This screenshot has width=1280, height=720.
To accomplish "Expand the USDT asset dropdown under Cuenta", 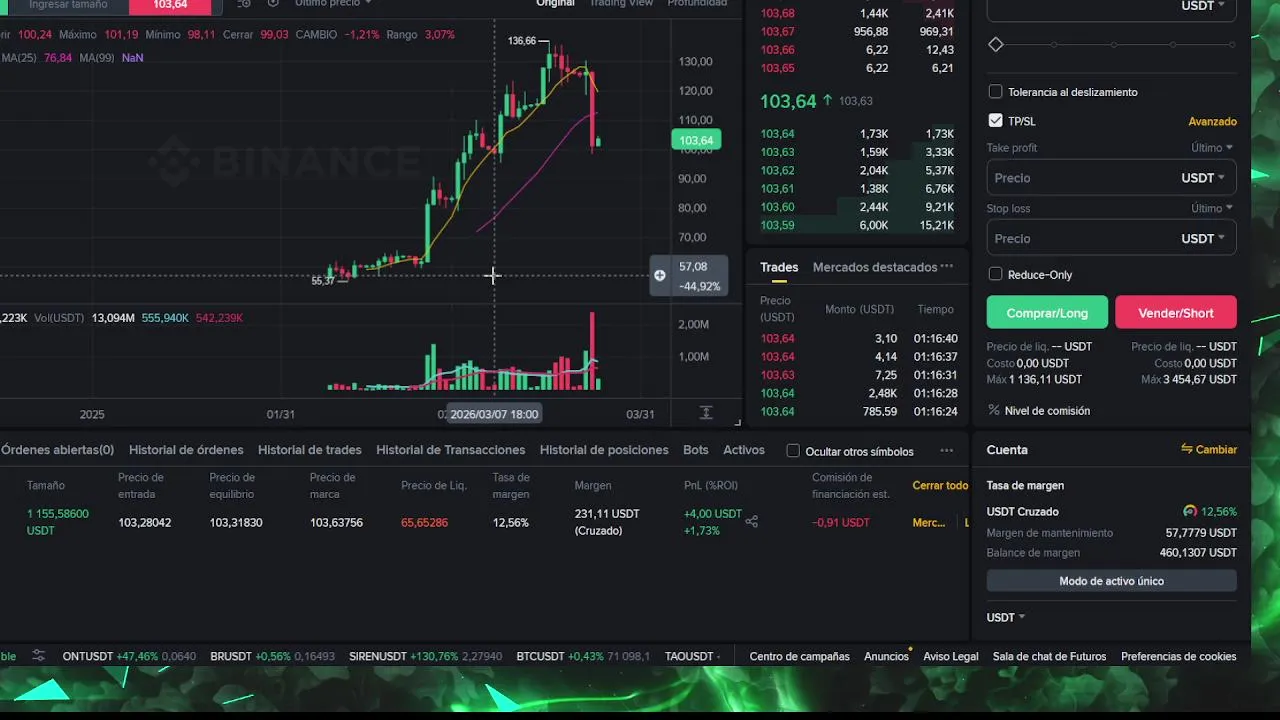I will pyautogui.click(x=1006, y=618).
